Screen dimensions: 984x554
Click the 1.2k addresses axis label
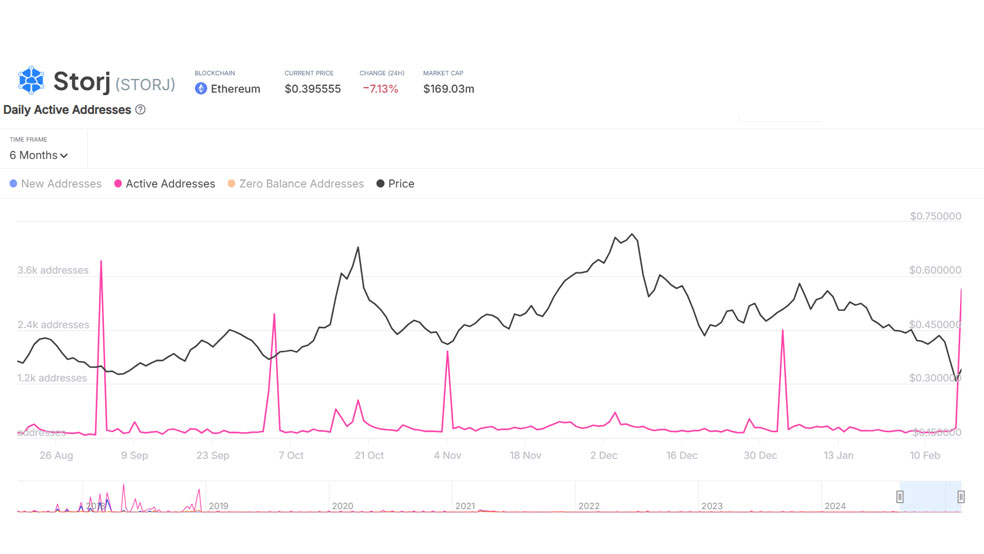click(52, 378)
